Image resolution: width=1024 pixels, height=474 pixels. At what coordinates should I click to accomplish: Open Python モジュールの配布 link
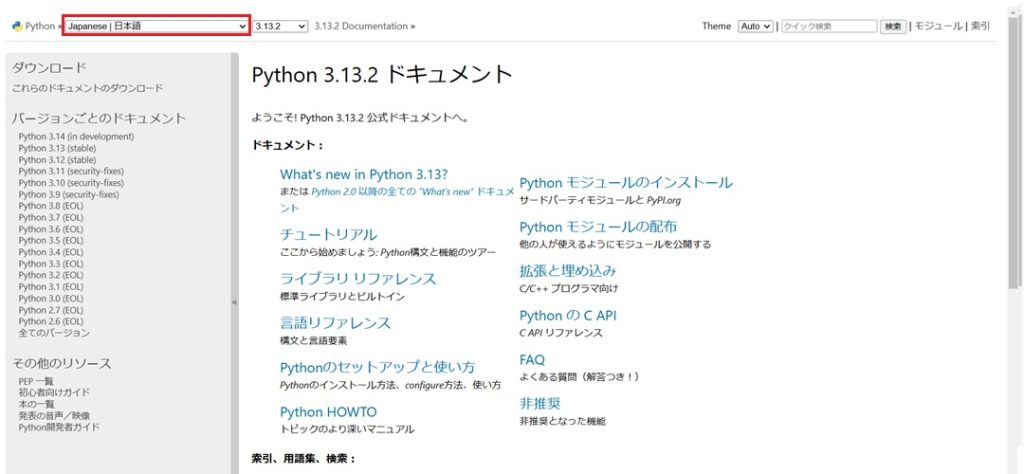coord(598,227)
